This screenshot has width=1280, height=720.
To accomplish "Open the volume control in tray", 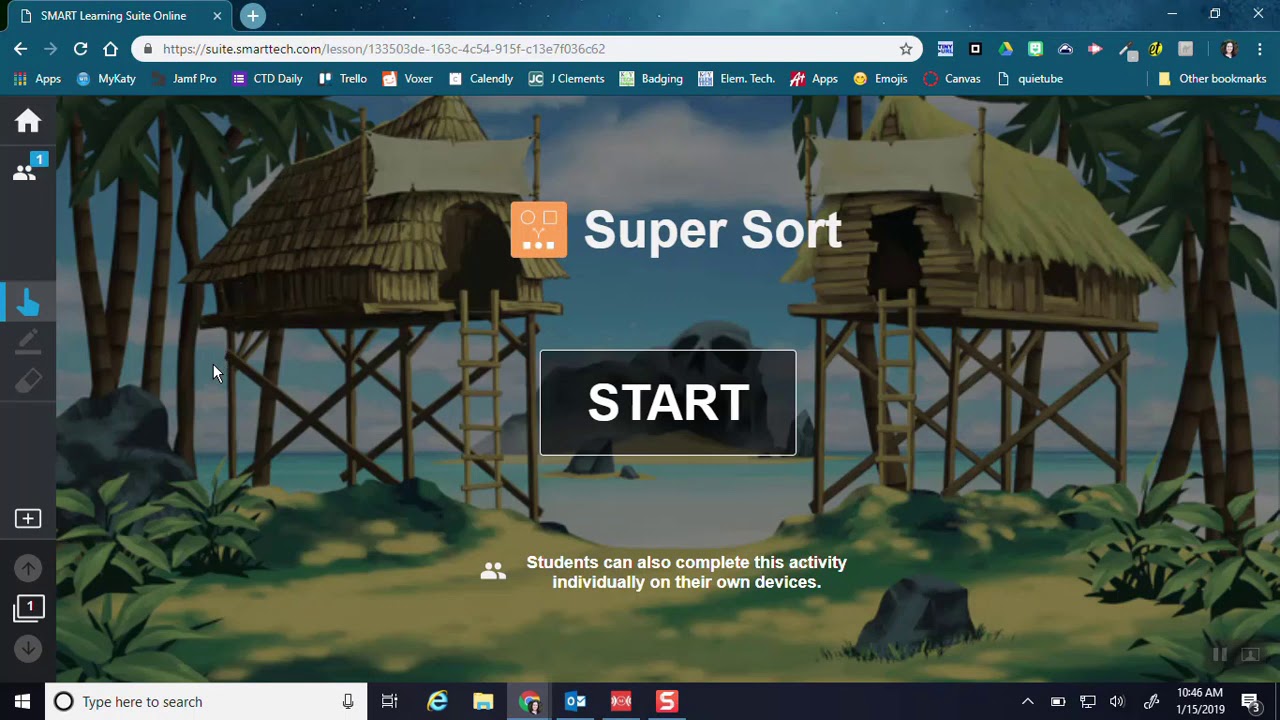I will [1117, 701].
